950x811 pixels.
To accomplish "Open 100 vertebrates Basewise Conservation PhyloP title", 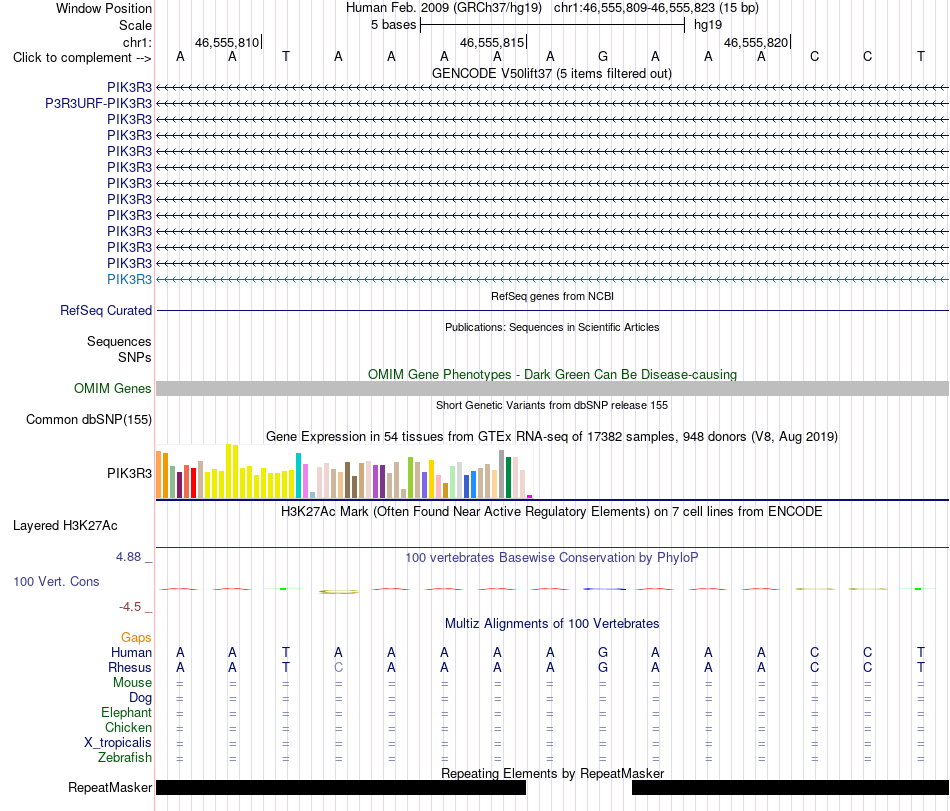I will coord(552,557).
